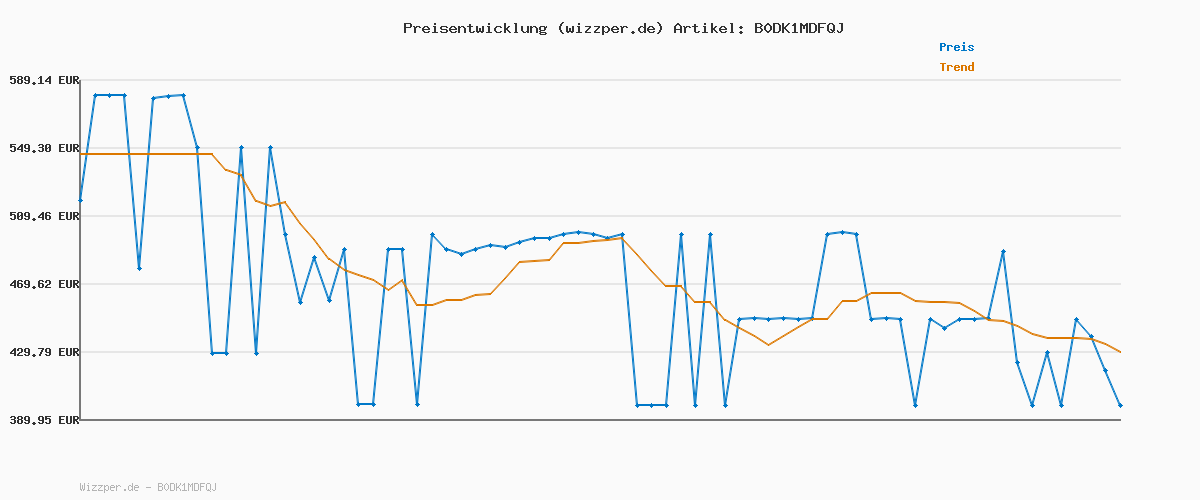Click the orange trend line's left start
This screenshot has height=500, width=1200.
coord(82,154)
